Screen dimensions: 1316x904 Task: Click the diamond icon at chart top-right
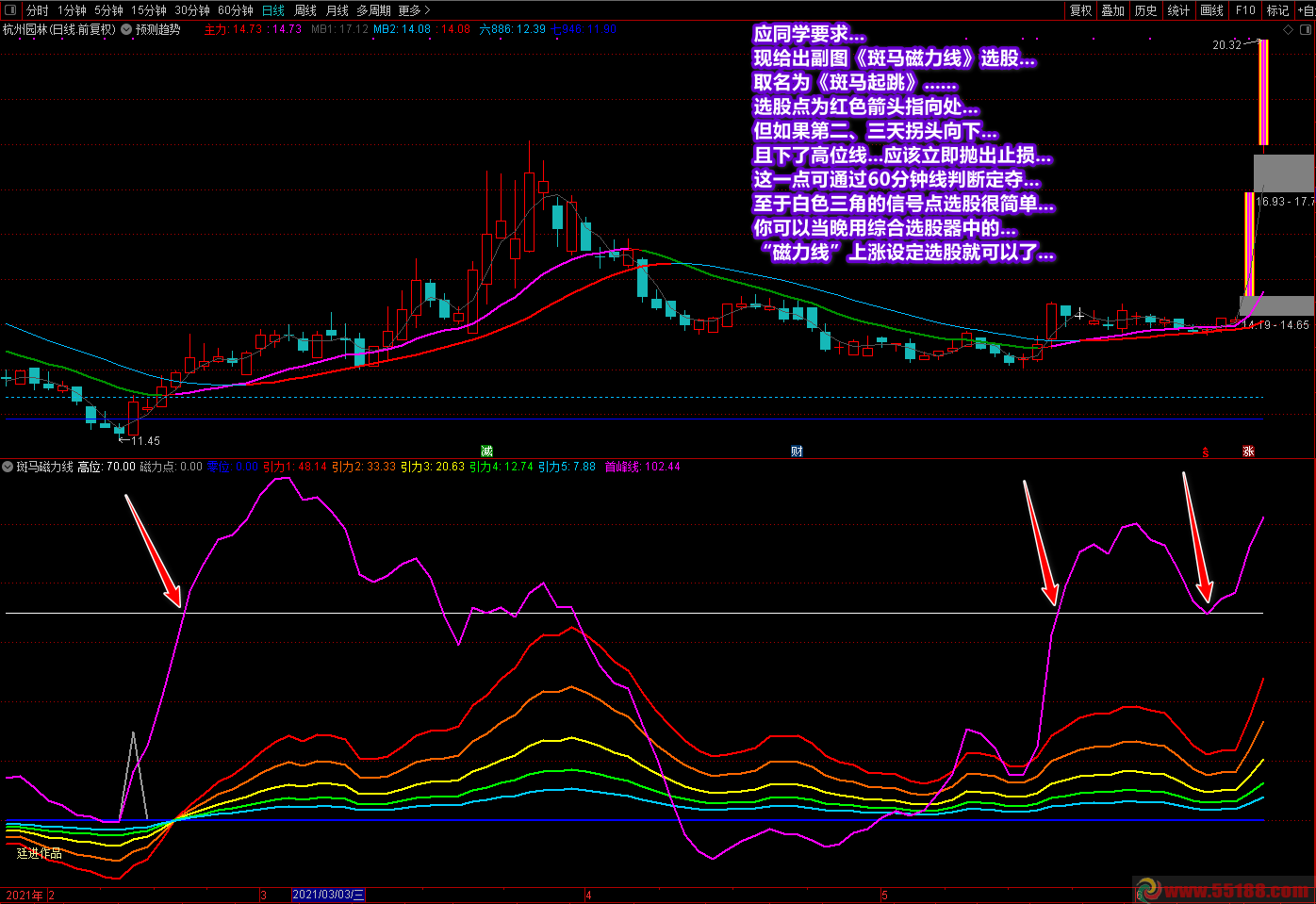[1289, 30]
